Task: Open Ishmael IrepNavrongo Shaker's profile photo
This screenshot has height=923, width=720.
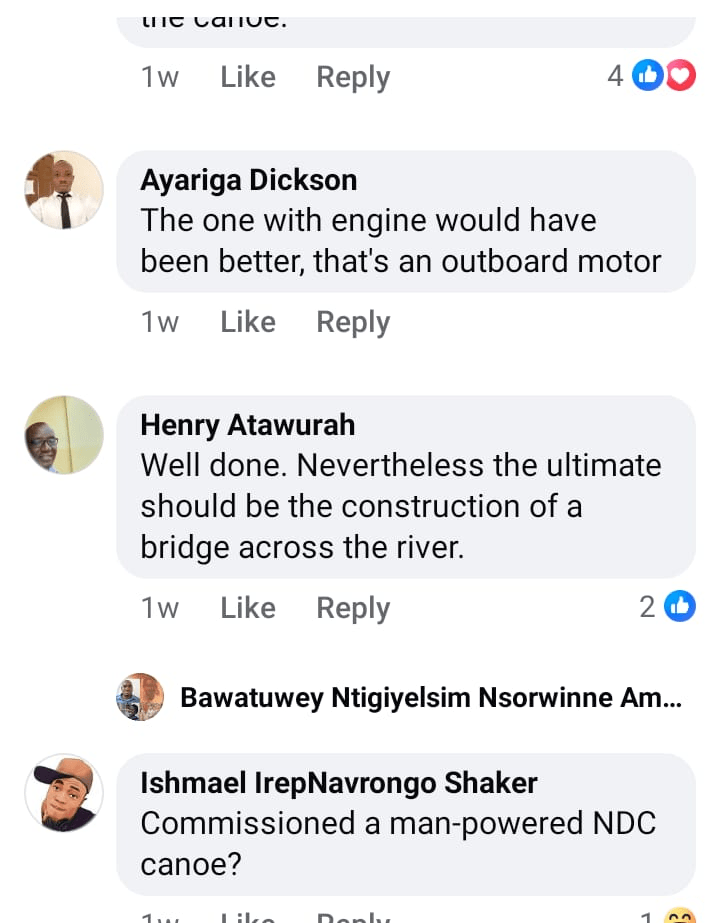Action: coord(64,793)
